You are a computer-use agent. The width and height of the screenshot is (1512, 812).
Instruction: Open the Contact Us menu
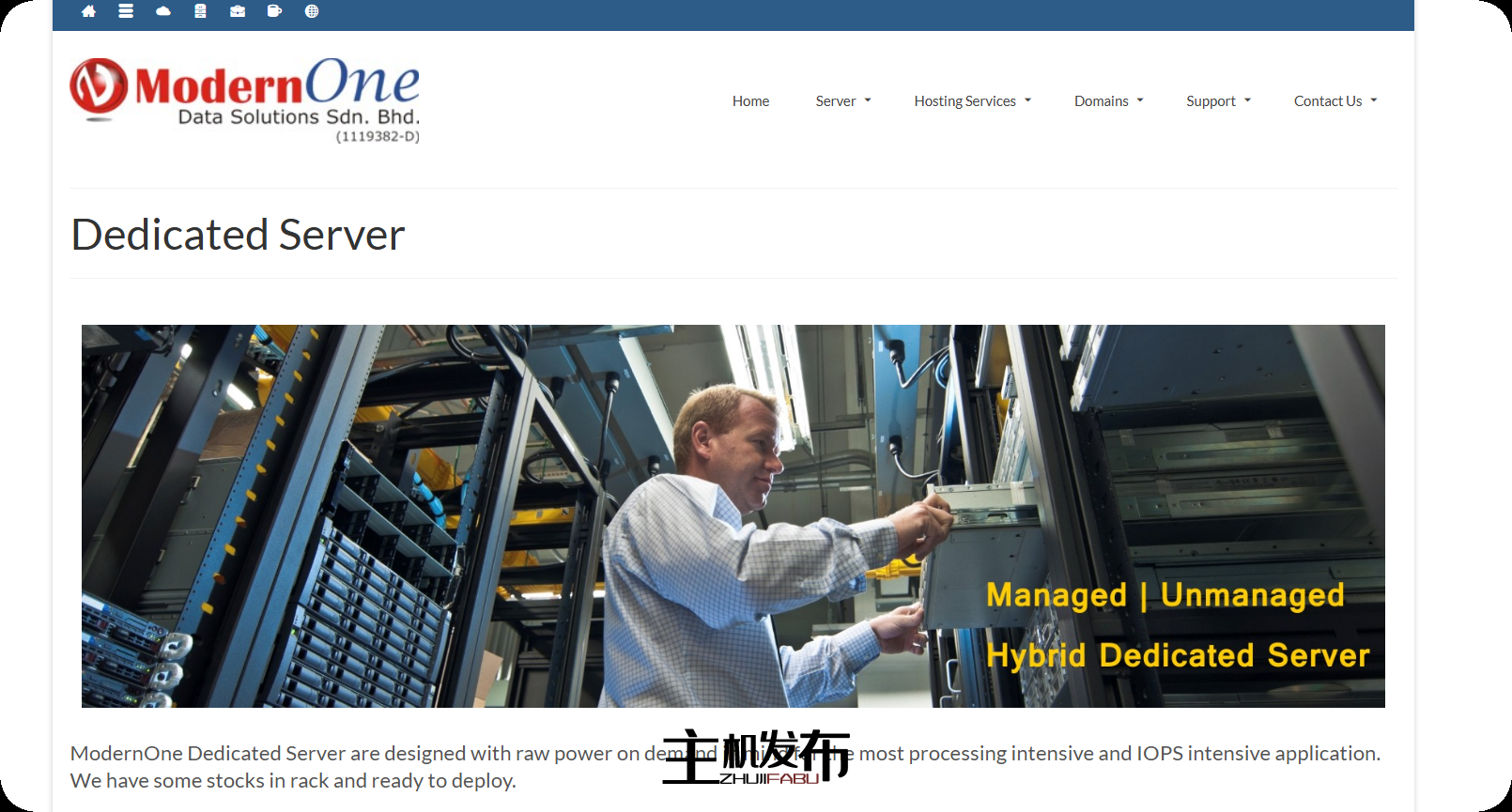(x=1327, y=101)
